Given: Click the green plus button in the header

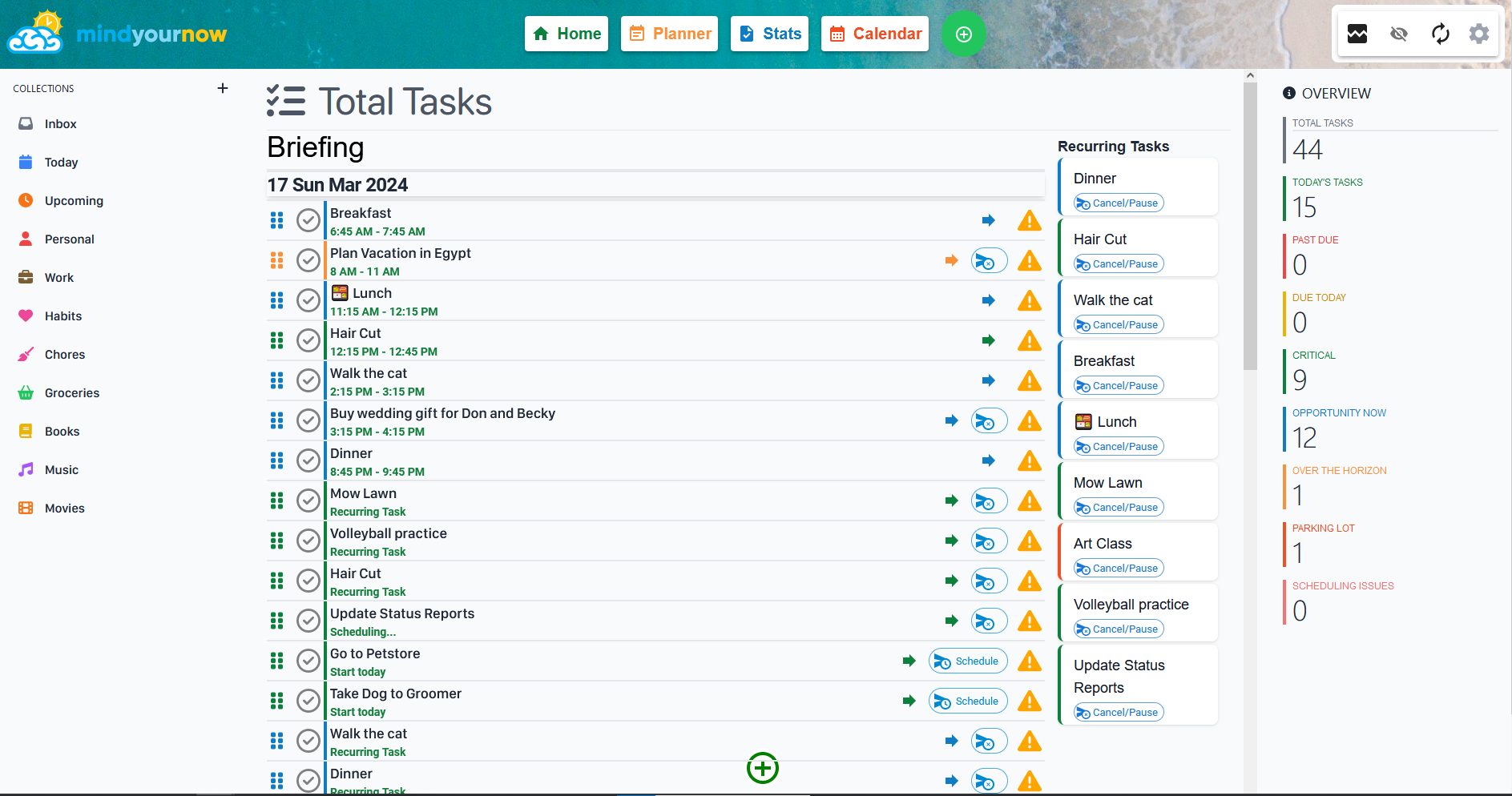Looking at the screenshot, I should pyautogui.click(x=963, y=34).
